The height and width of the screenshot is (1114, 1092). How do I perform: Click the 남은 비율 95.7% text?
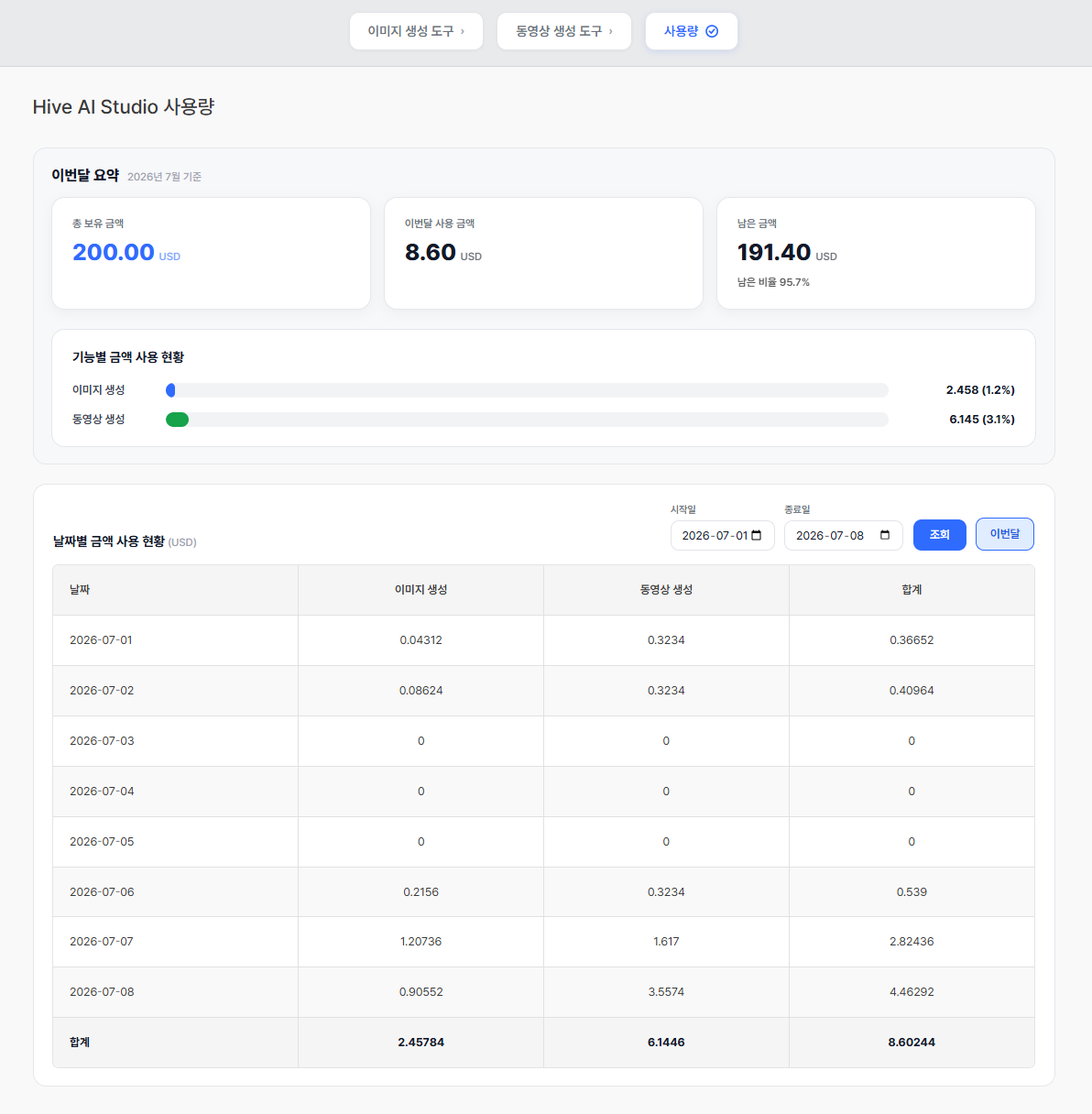click(773, 282)
